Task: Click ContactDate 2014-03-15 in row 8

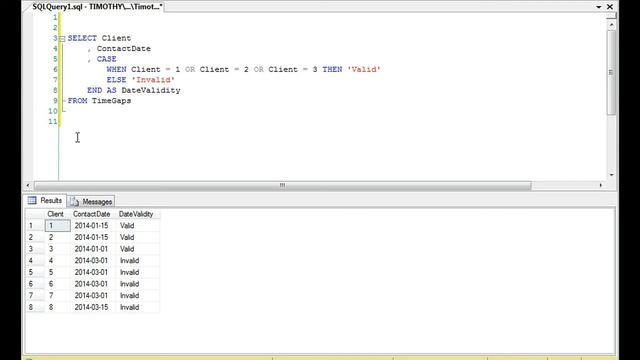Action: pyautogui.click(x=93, y=307)
